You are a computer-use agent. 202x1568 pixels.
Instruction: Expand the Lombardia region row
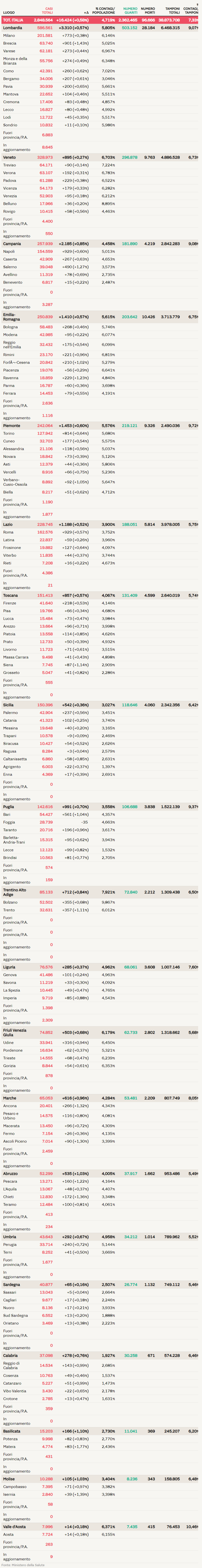tap(101, 28)
